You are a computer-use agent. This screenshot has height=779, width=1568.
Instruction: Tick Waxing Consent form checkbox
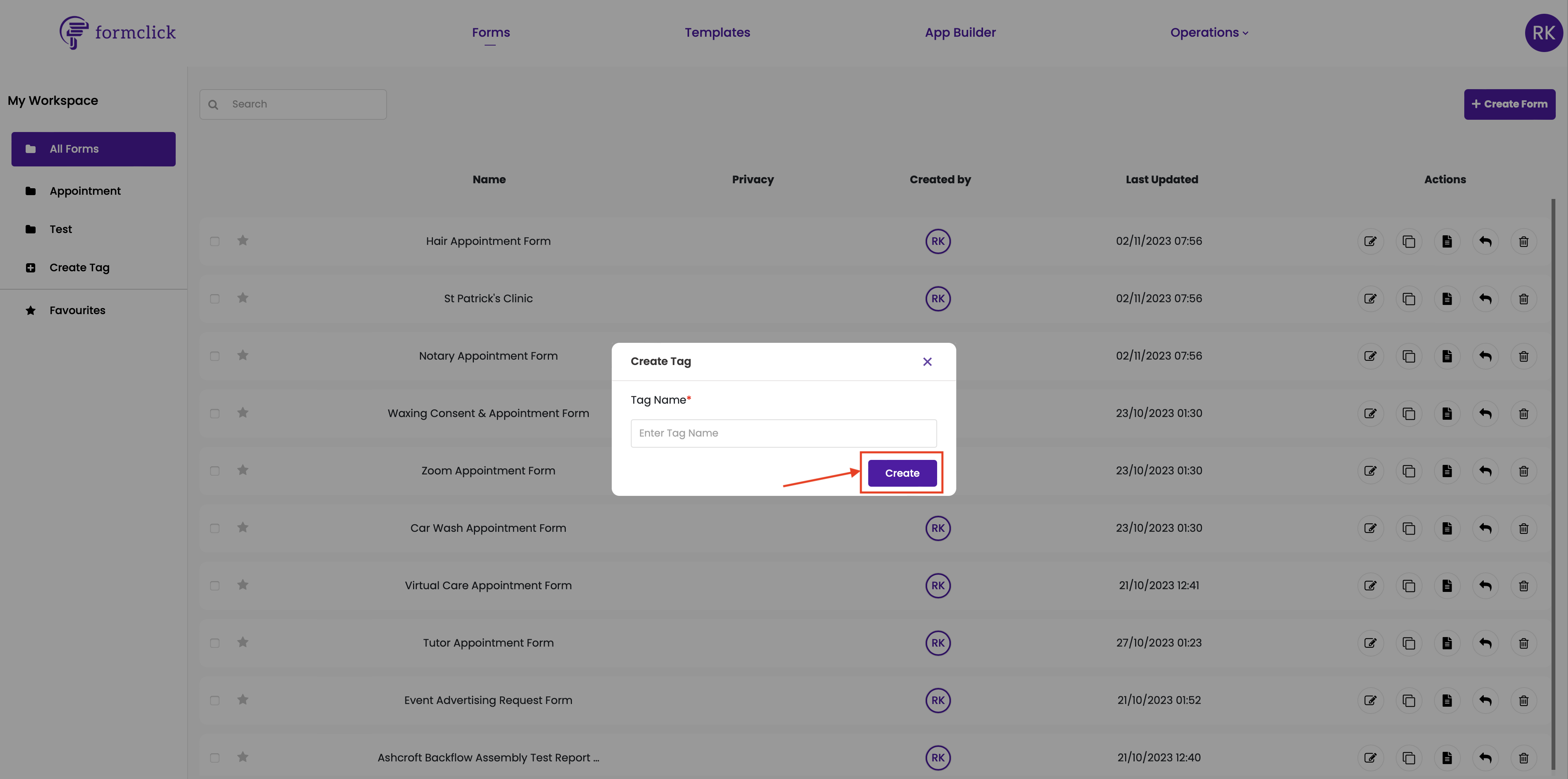[215, 414]
